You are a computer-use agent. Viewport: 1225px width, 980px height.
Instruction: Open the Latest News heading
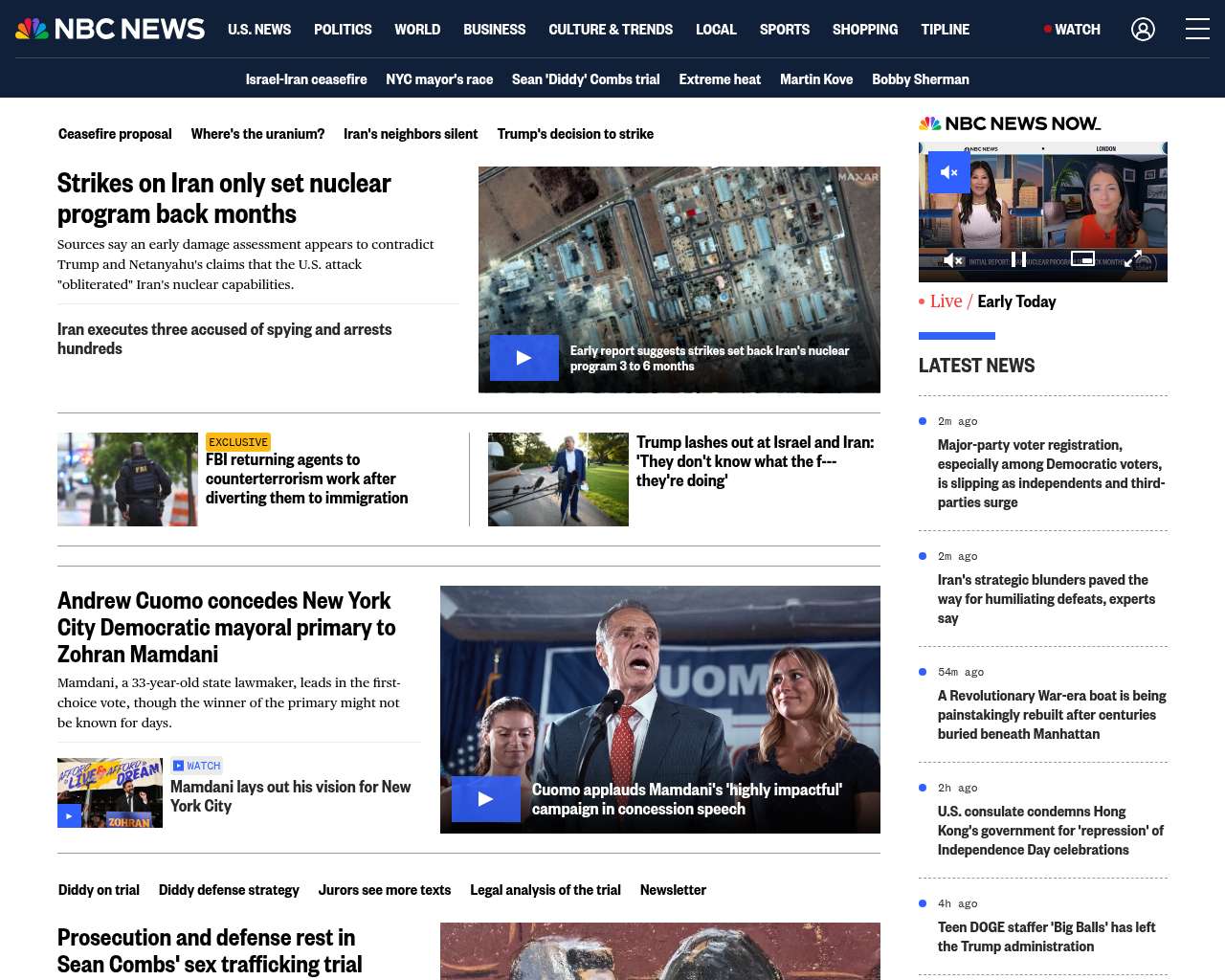point(976,366)
